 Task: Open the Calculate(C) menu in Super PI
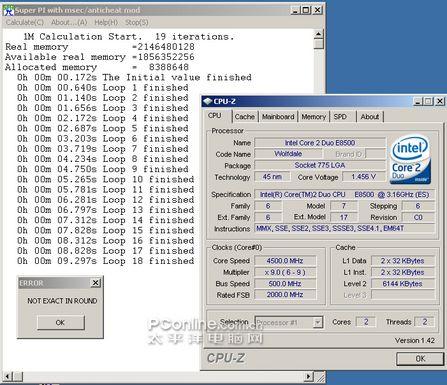(x=24, y=22)
